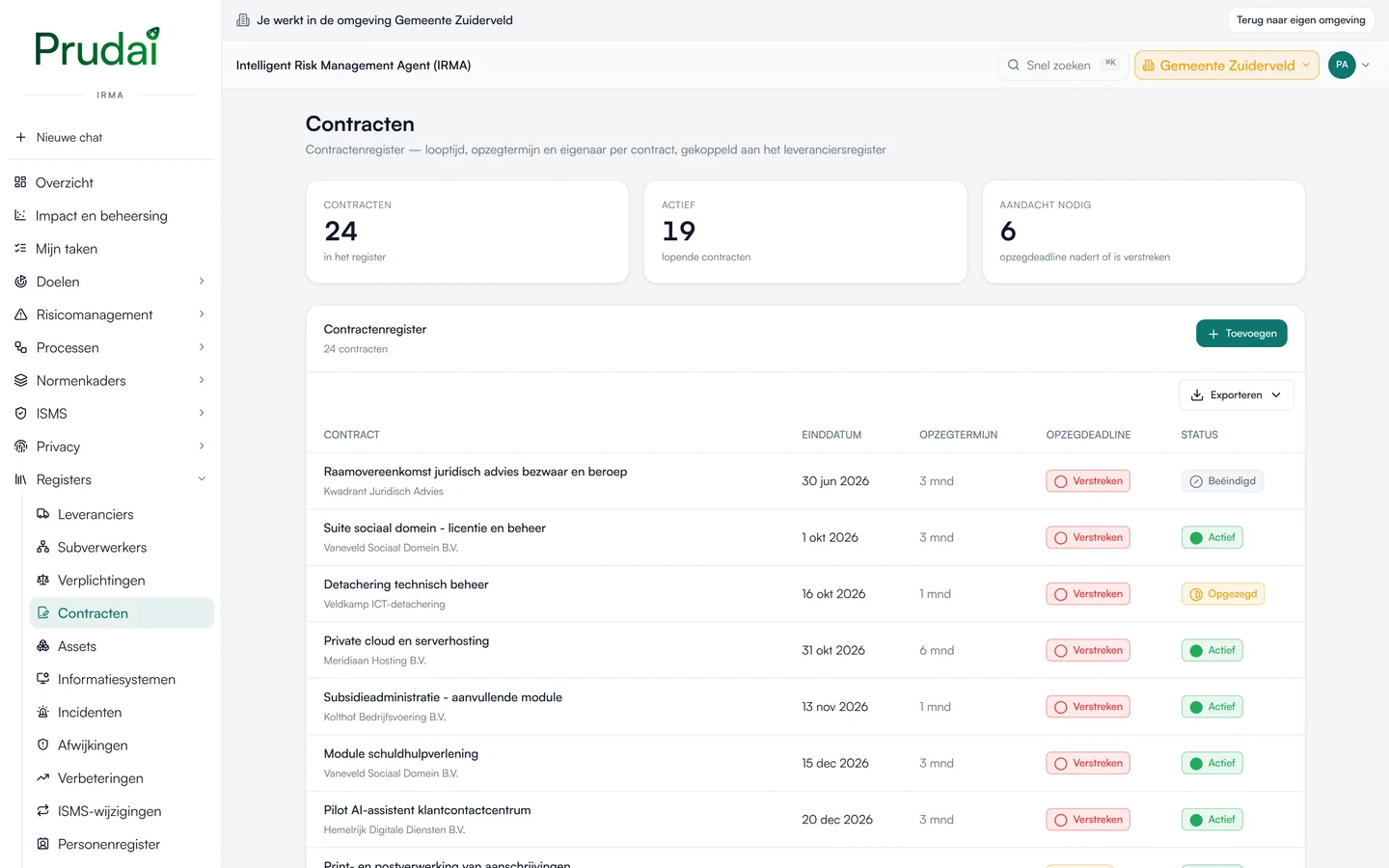Focus the Snel zoeken search field
Viewport: 1389px width, 868px height.
pos(1062,65)
